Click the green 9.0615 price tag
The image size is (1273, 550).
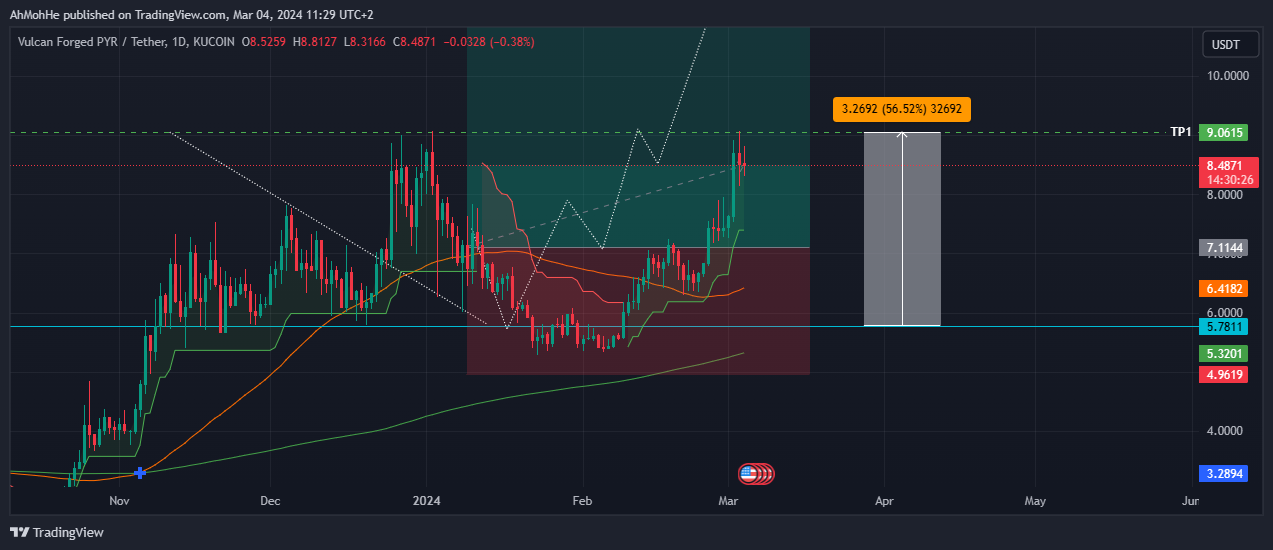point(1224,132)
